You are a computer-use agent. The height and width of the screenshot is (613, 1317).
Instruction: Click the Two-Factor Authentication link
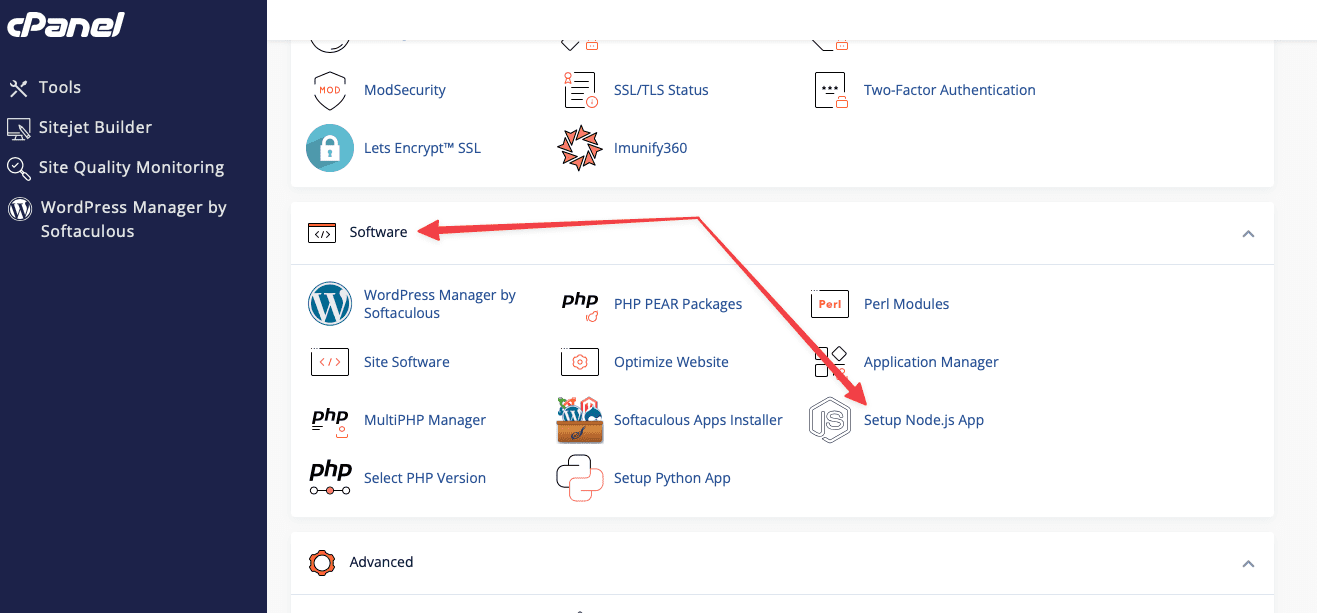pyautogui.click(x=950, y=89)
